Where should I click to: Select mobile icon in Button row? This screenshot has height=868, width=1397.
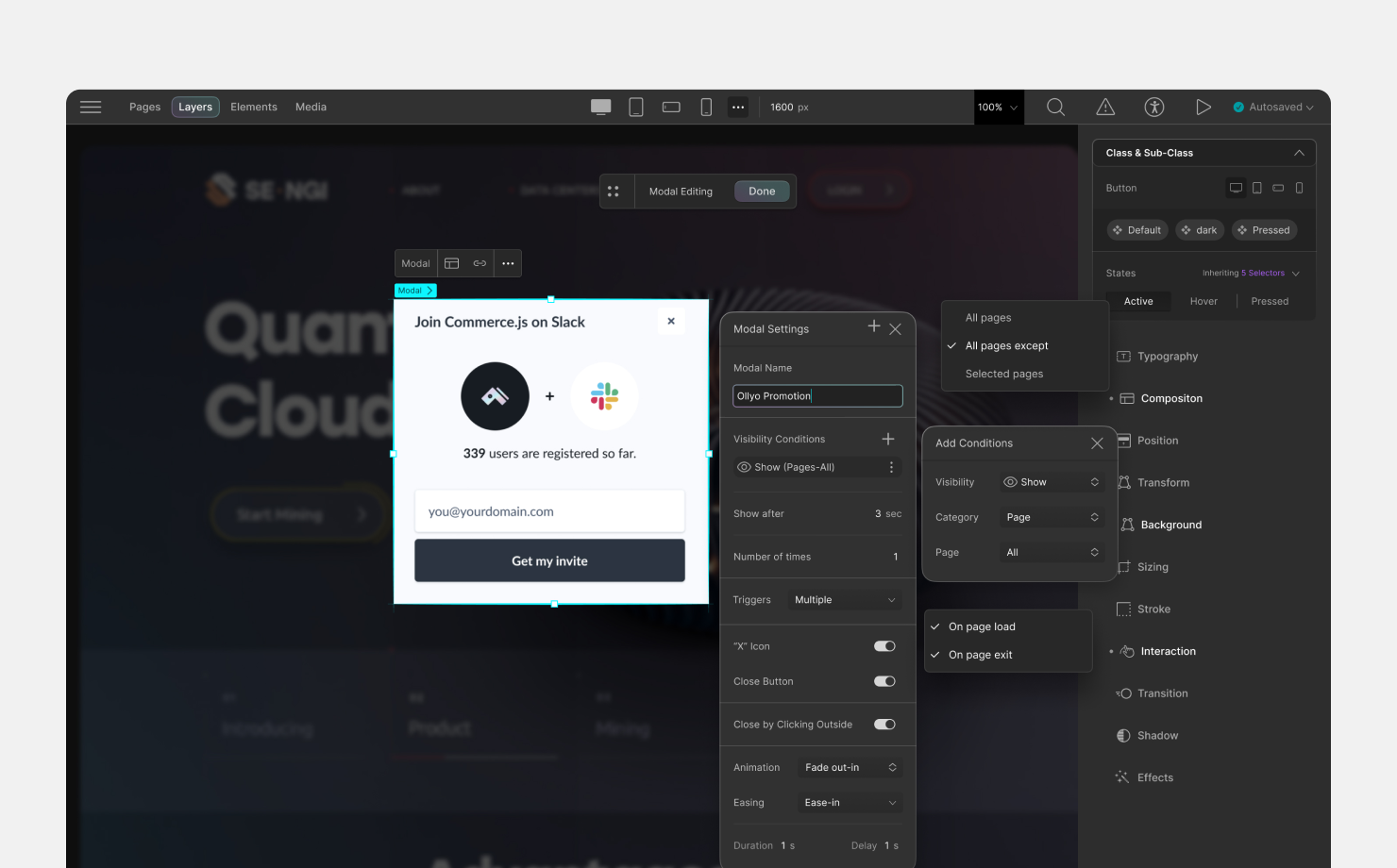click(1299, 188)
